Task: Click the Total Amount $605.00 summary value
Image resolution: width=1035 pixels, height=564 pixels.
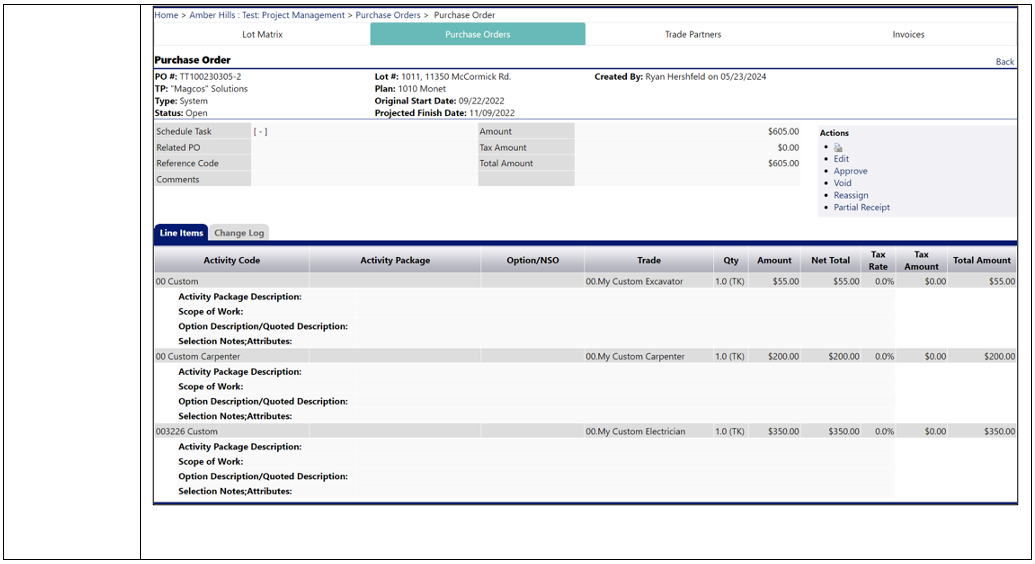Action: 784,163
